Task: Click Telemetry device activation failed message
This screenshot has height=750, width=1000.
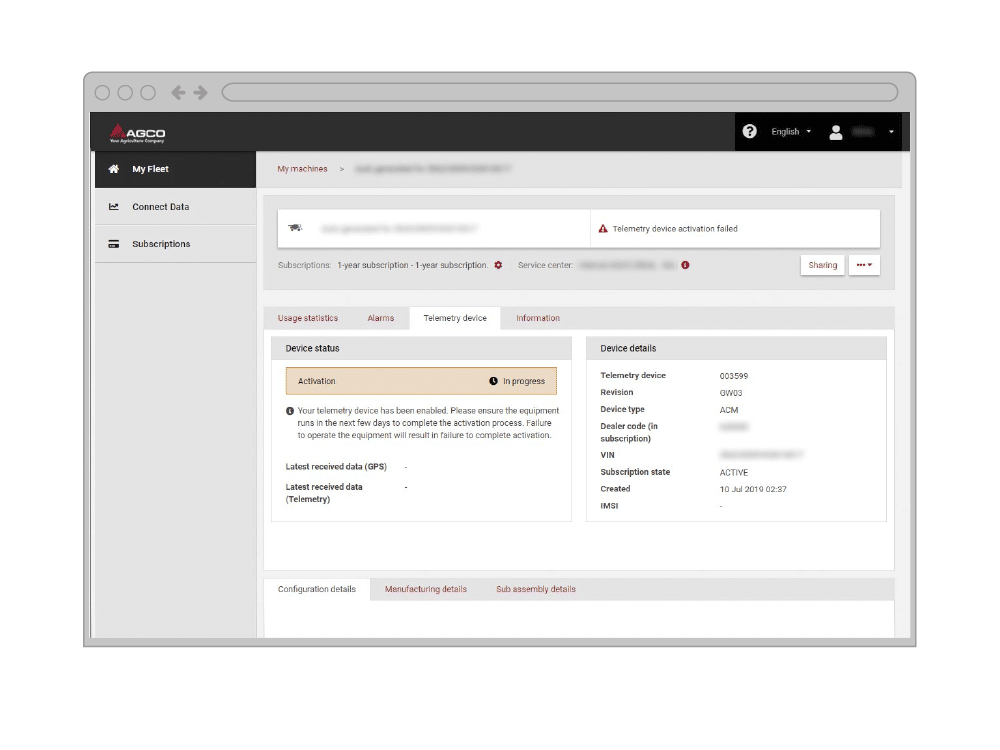Action: (x=675, y=228)
